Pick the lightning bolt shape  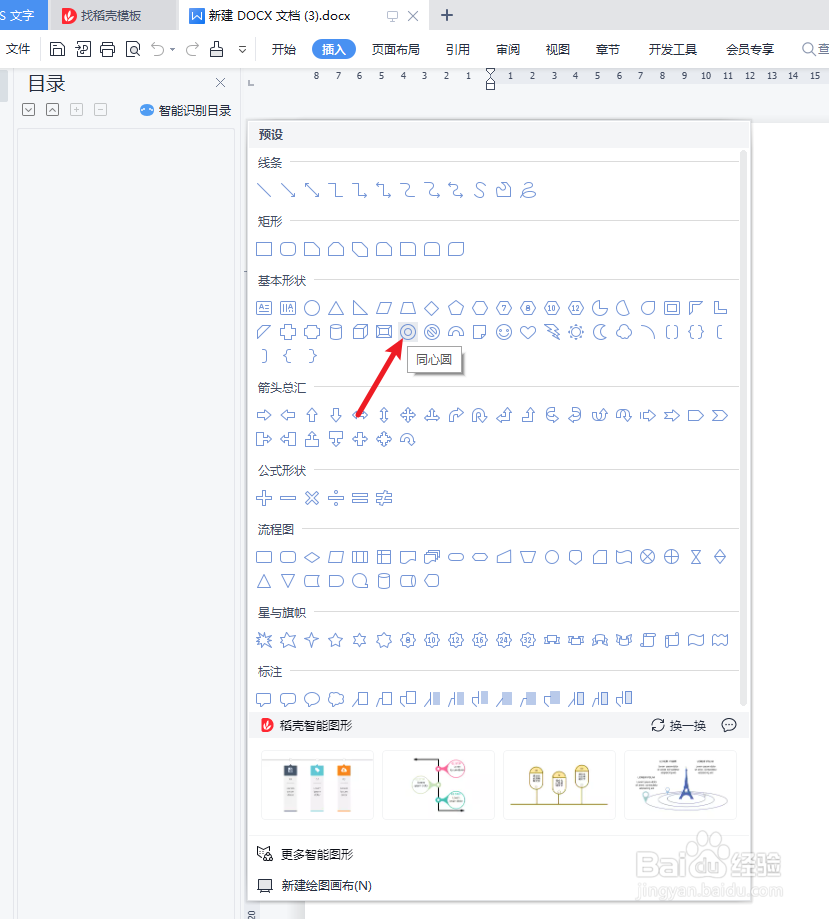(551, 333)
